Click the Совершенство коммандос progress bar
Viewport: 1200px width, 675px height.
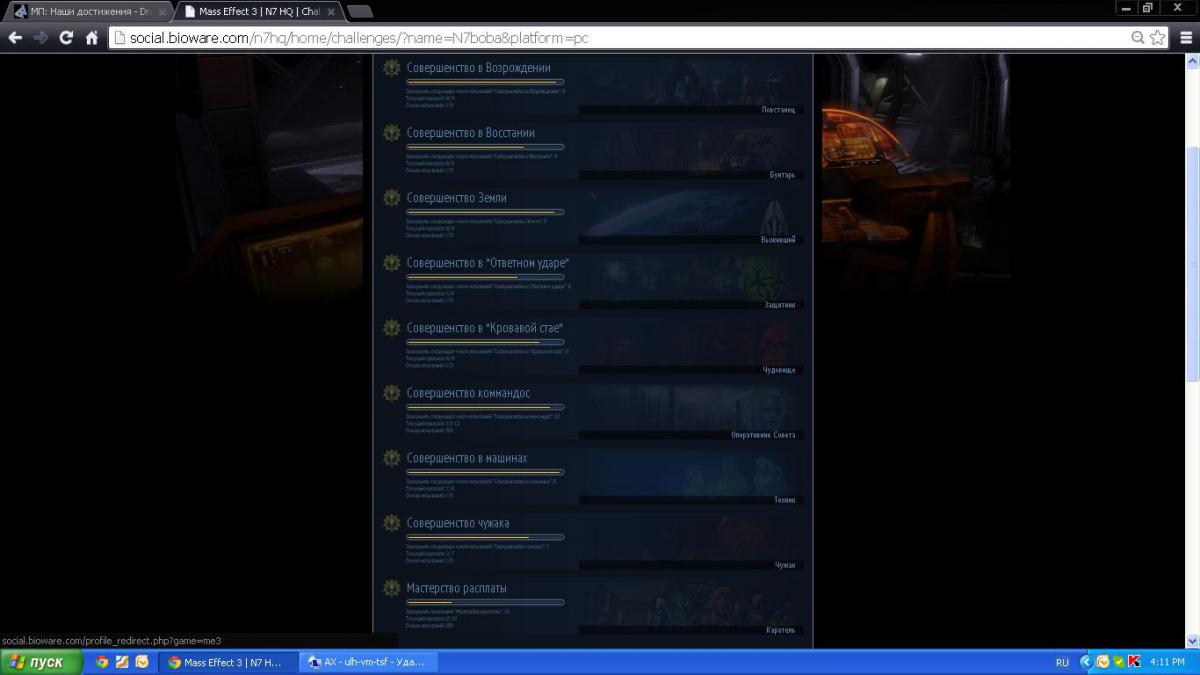(485, 407)
